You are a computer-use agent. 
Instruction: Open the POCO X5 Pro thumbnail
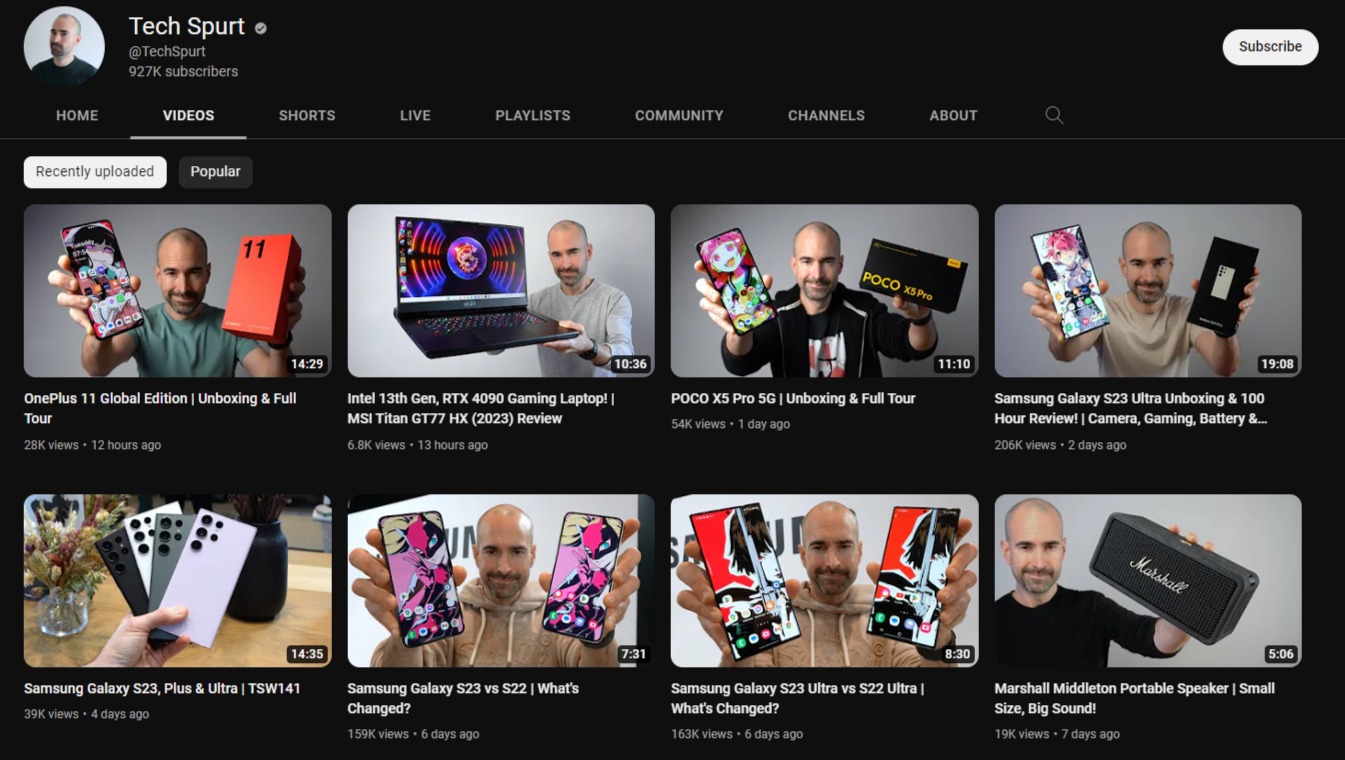coord(824,291)
